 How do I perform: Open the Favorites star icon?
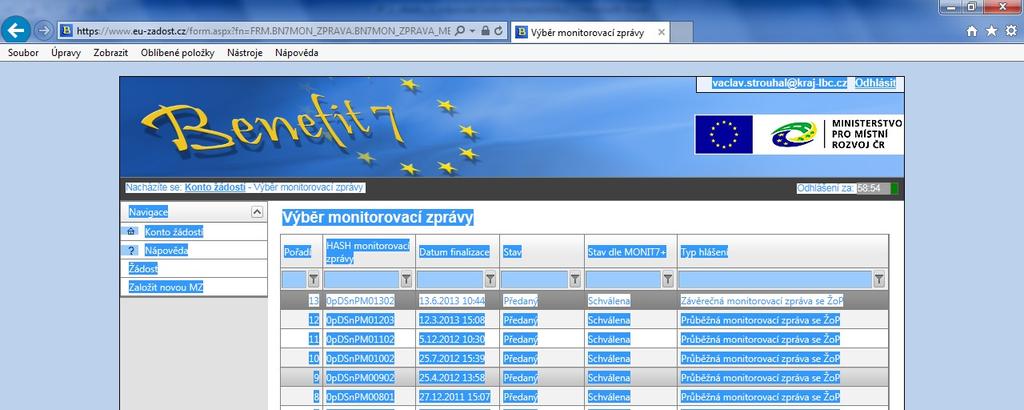(991, 31)
